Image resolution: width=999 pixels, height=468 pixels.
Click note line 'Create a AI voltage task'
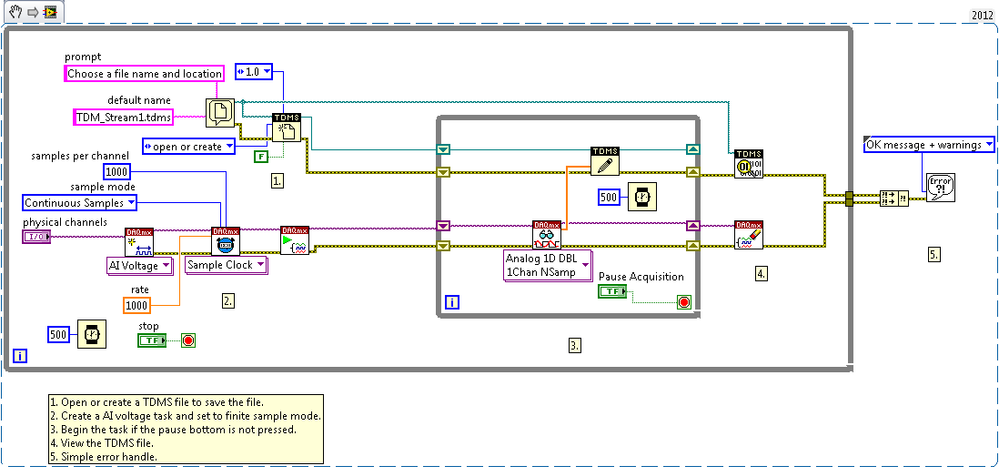(x=186, y=416)
